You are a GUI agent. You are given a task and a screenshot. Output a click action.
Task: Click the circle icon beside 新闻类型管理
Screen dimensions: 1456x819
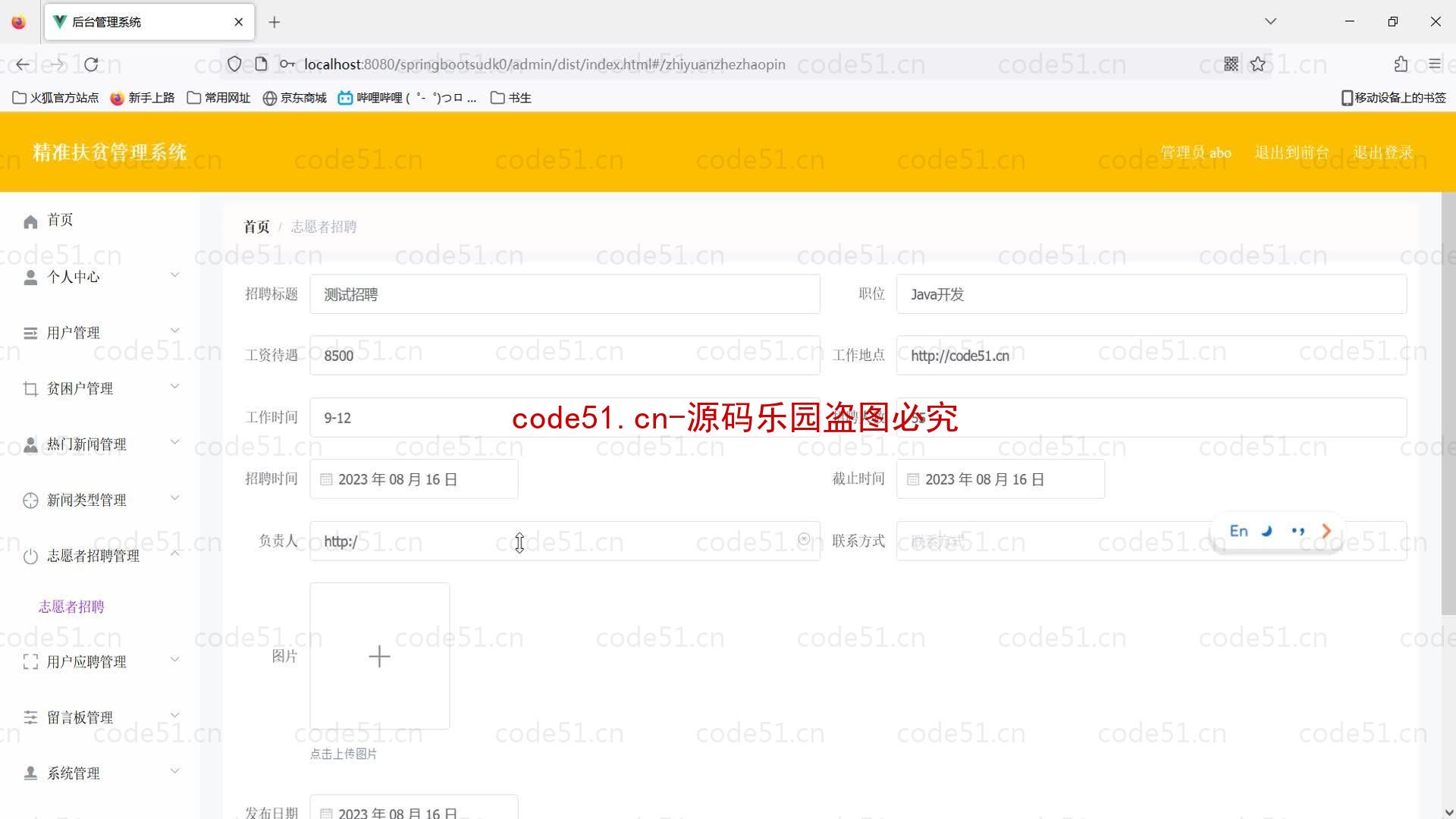click(x=30, y=500)
